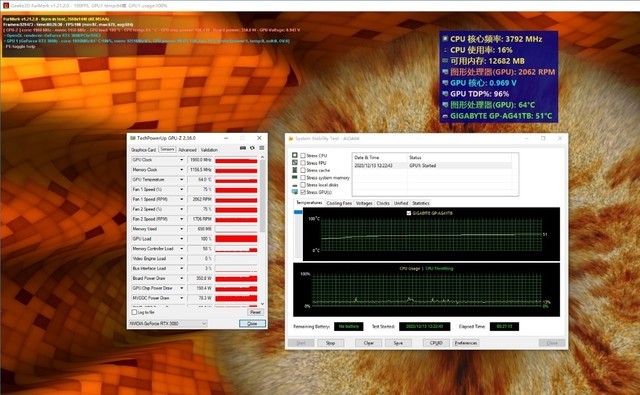Viewport: 640px width, 395px height.
Task: Click the Stress cache icon
Action: click(295, 170)
